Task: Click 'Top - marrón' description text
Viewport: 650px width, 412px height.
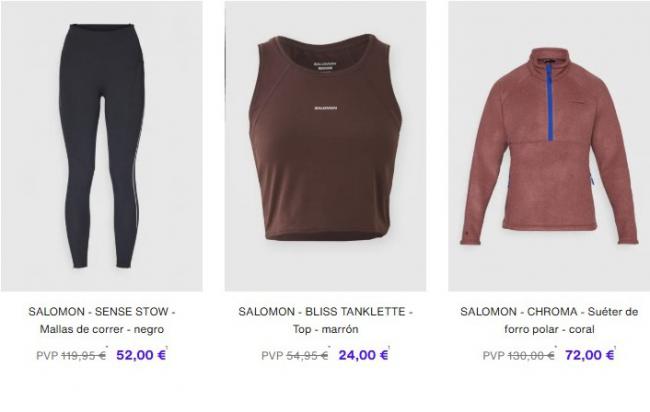Action: [x=325, y=329]
